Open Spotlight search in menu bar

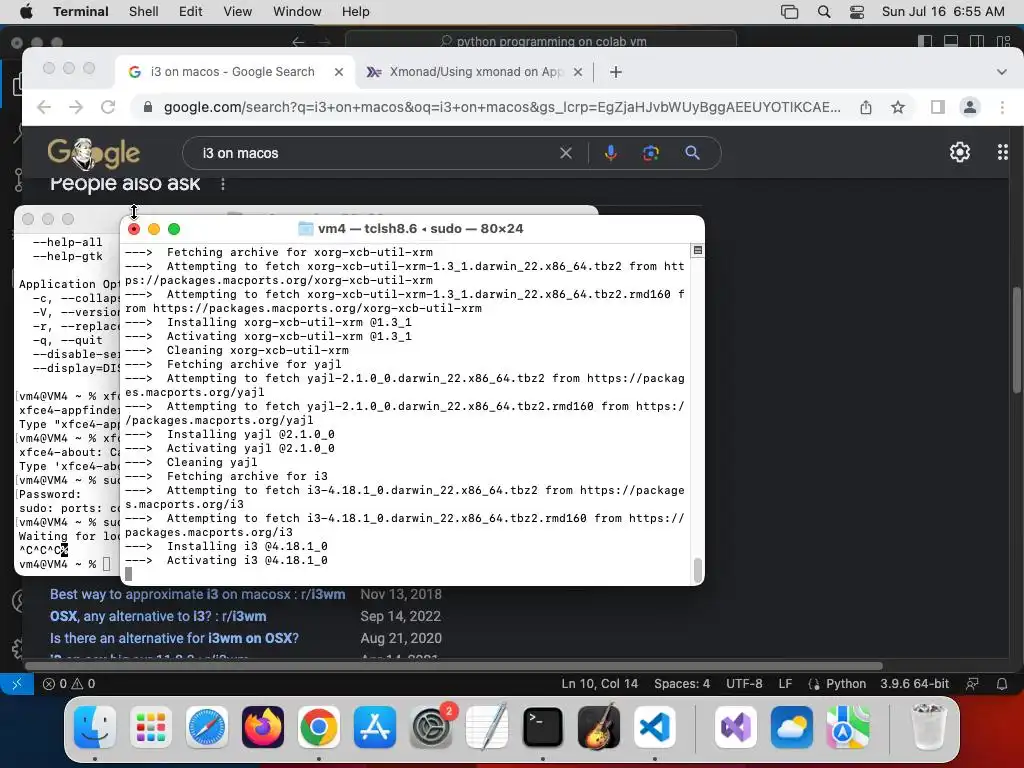pos(824,12)
